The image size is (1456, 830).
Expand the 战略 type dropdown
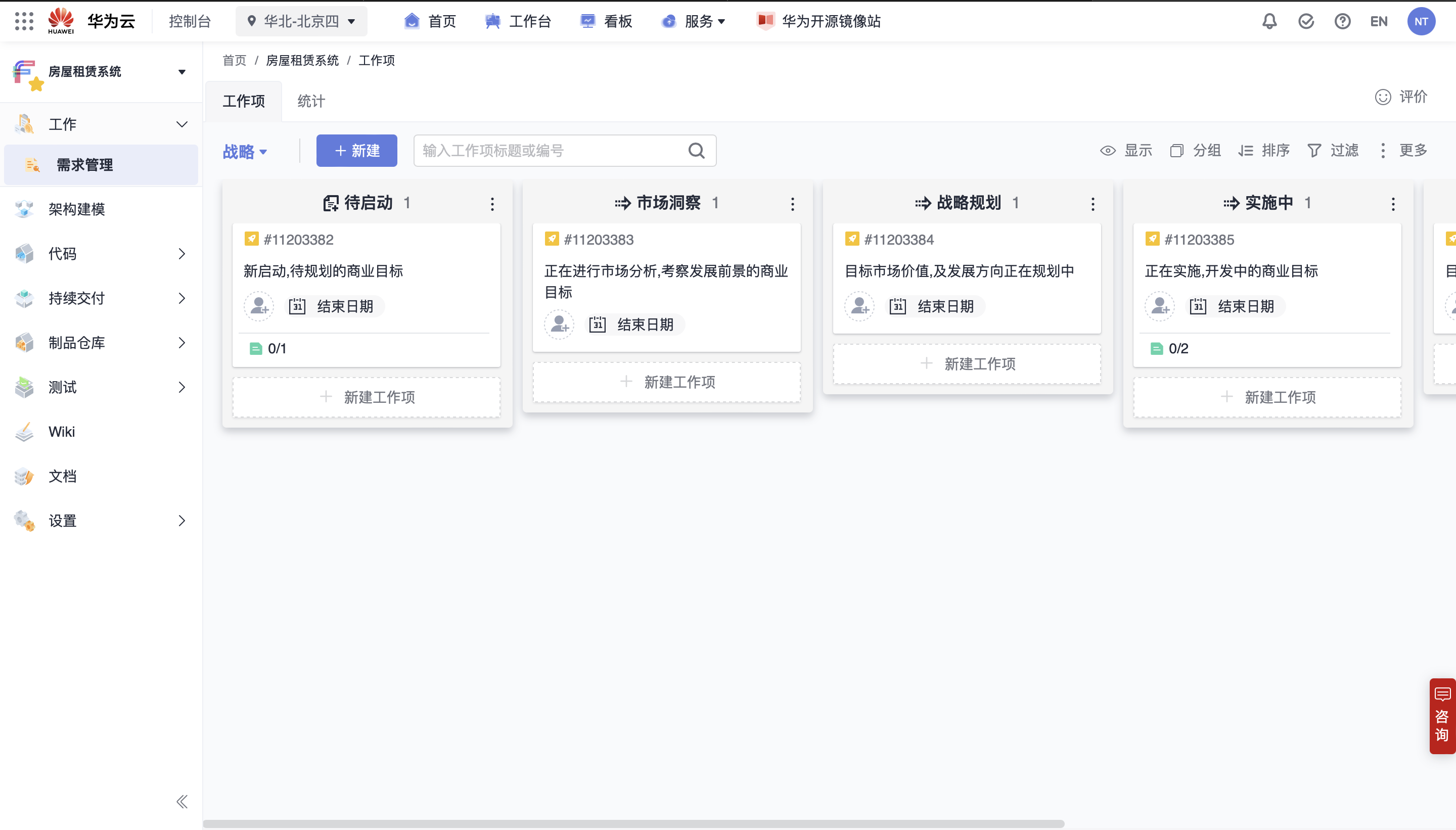[x=245, y=152]
